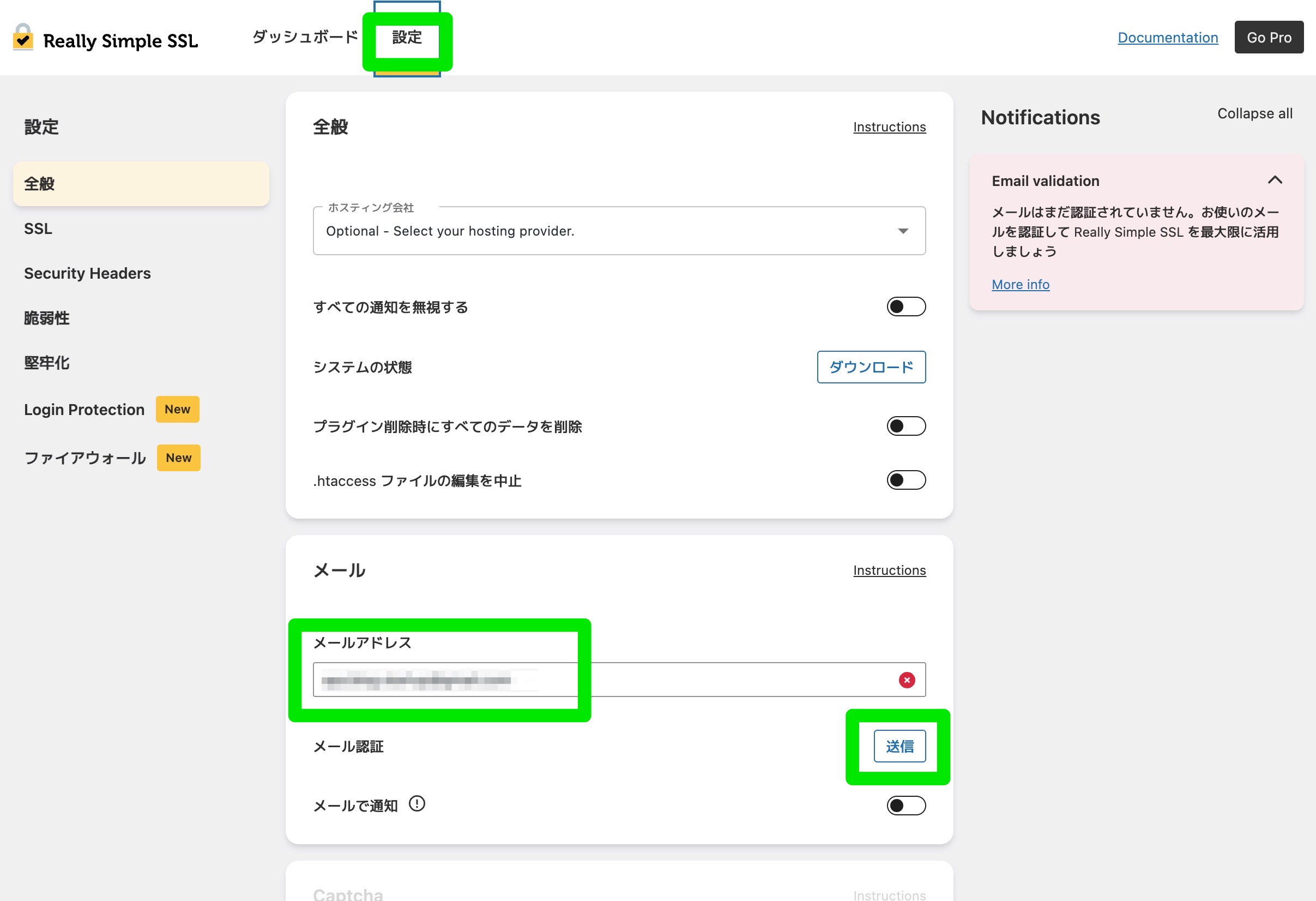This screenshot has height=901, width=1316.
Task: Click the 全般 sidebar menu item
Action: [x=141, y=183]
